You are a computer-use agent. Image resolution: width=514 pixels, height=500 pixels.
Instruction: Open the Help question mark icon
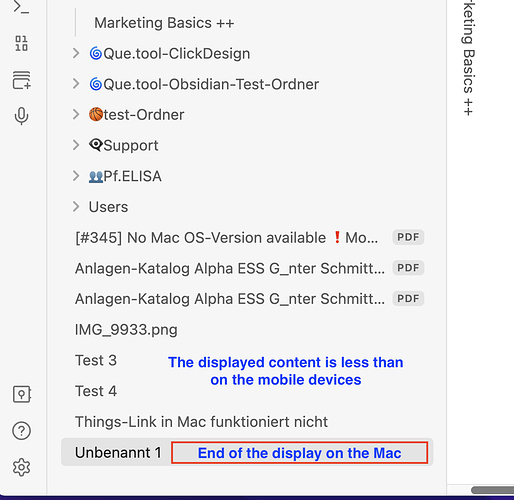point(21,431)
